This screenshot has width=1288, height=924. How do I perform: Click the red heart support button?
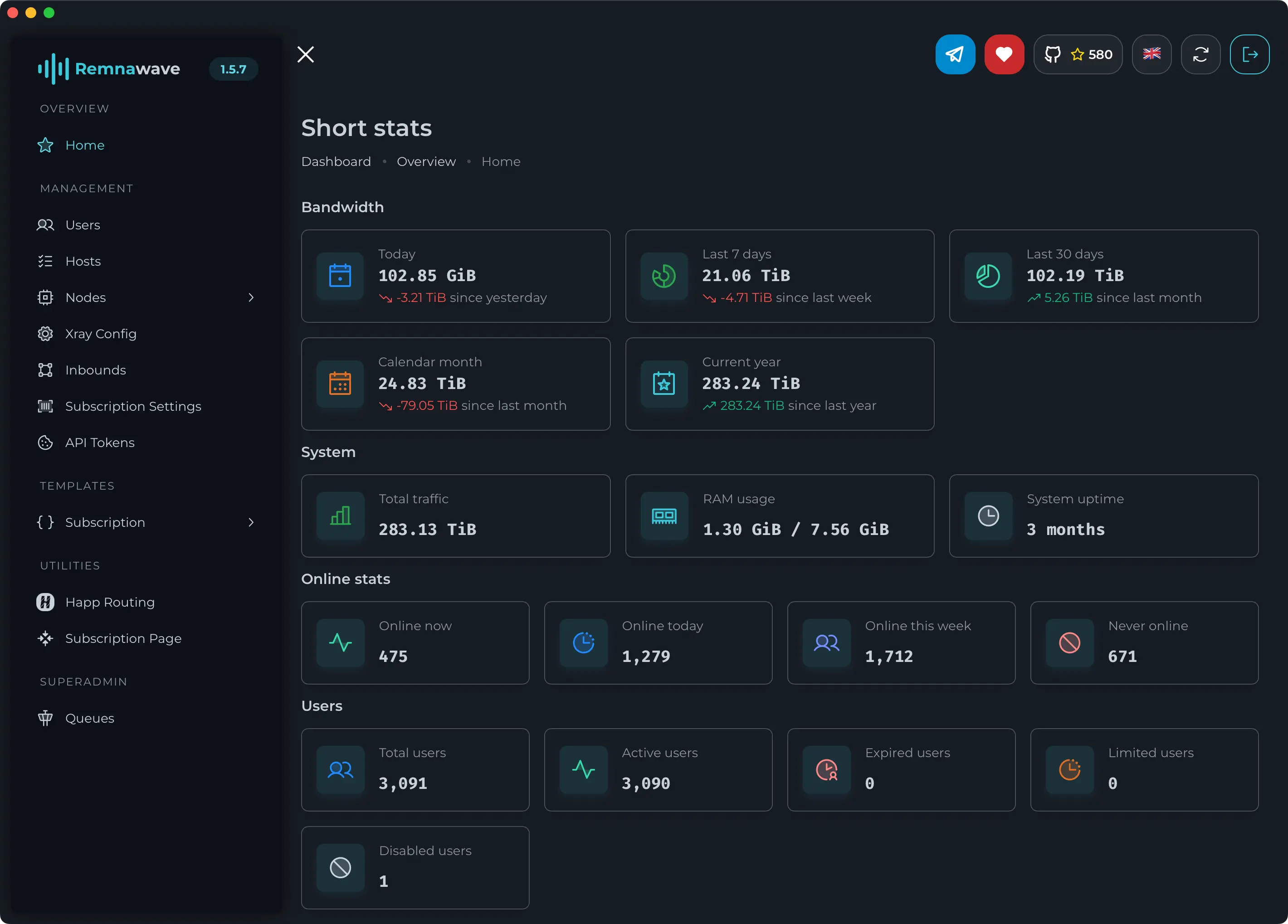[1004, 54]
